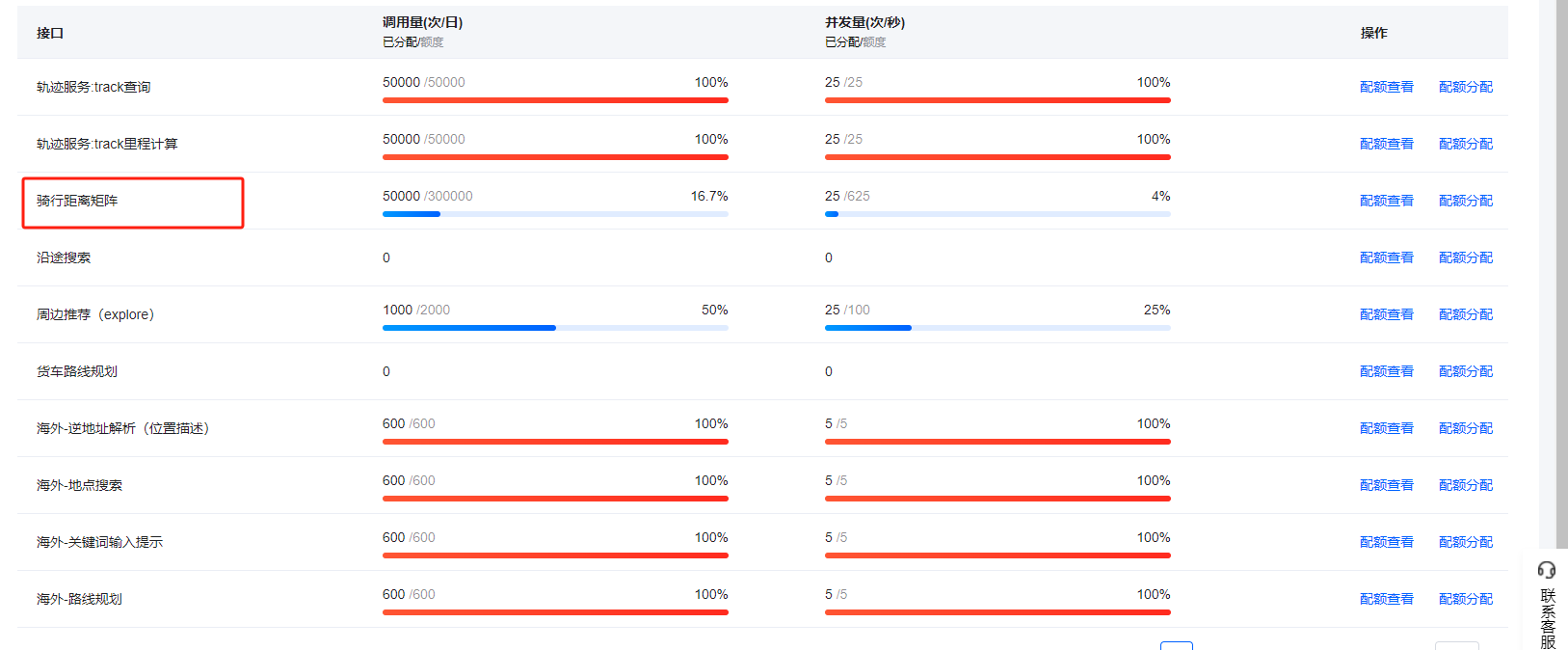Select the 骑行距离矩阵 interface name
Viewport: 1568px width, 650px height.
click(77, 201)
